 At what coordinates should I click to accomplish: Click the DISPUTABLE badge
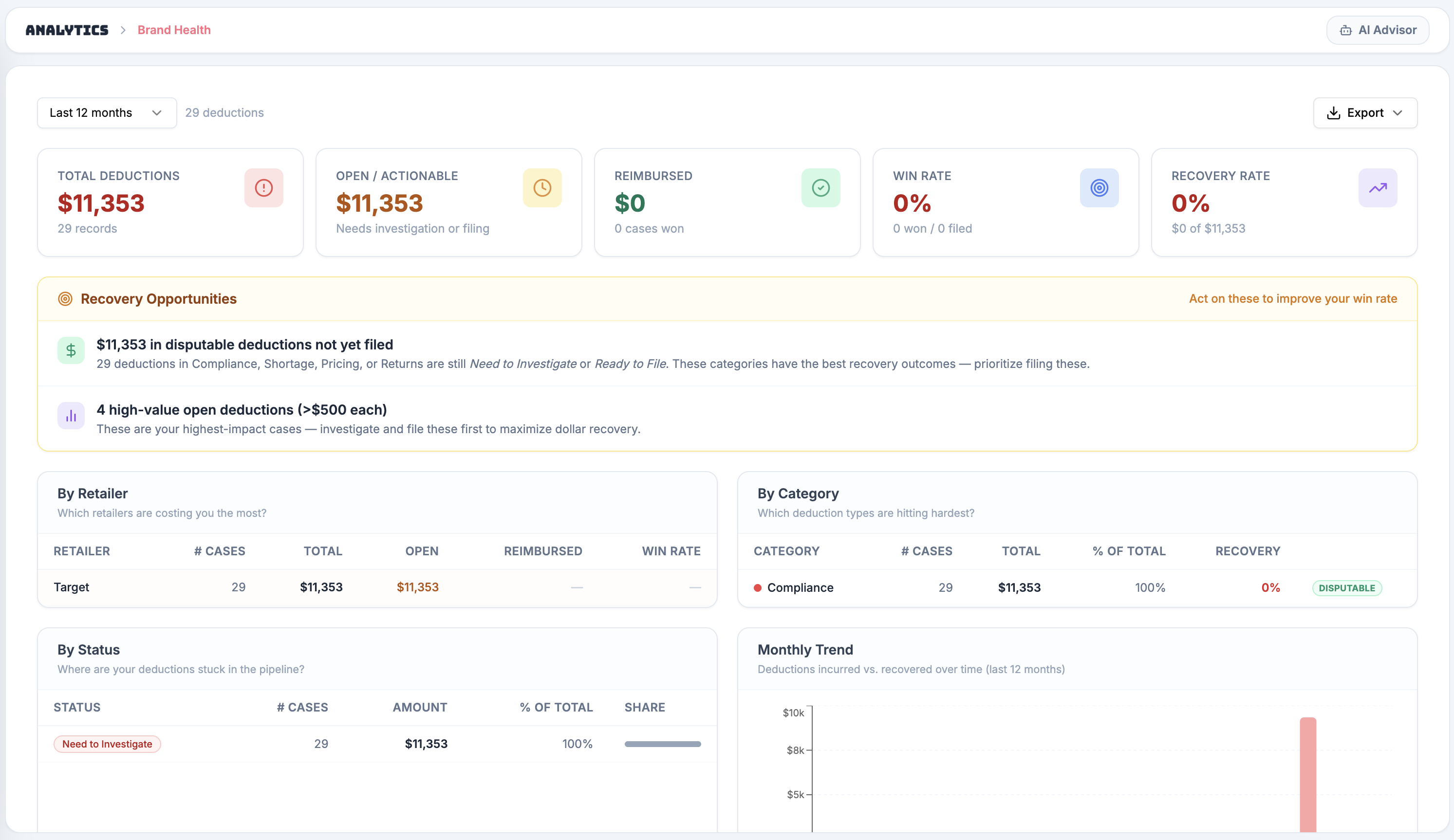point(1347,587)
